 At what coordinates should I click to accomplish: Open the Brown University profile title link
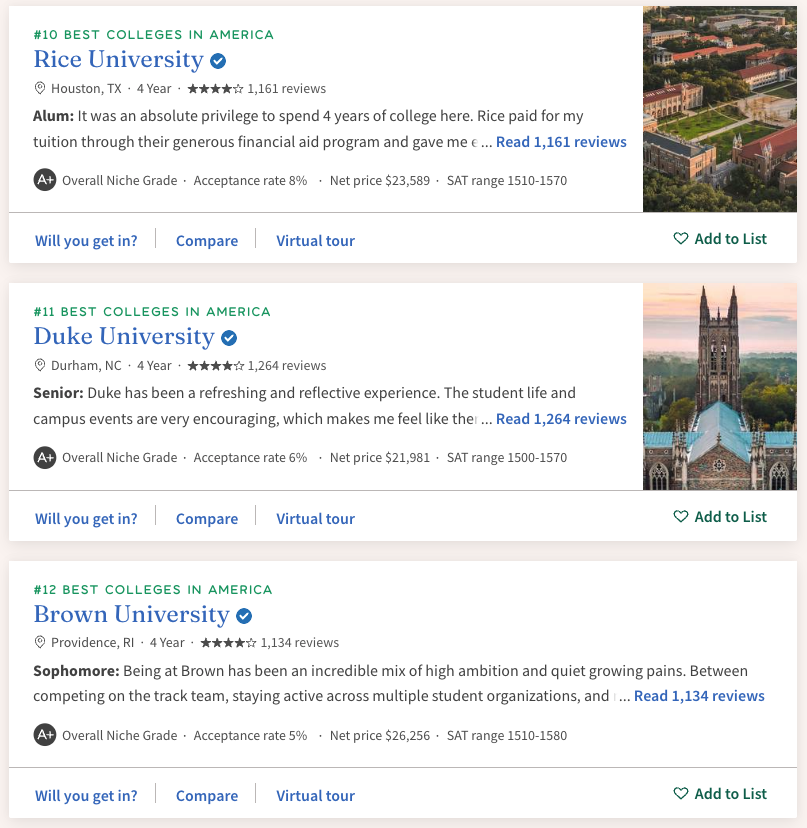pyautogui.click(x=132, y=614)
